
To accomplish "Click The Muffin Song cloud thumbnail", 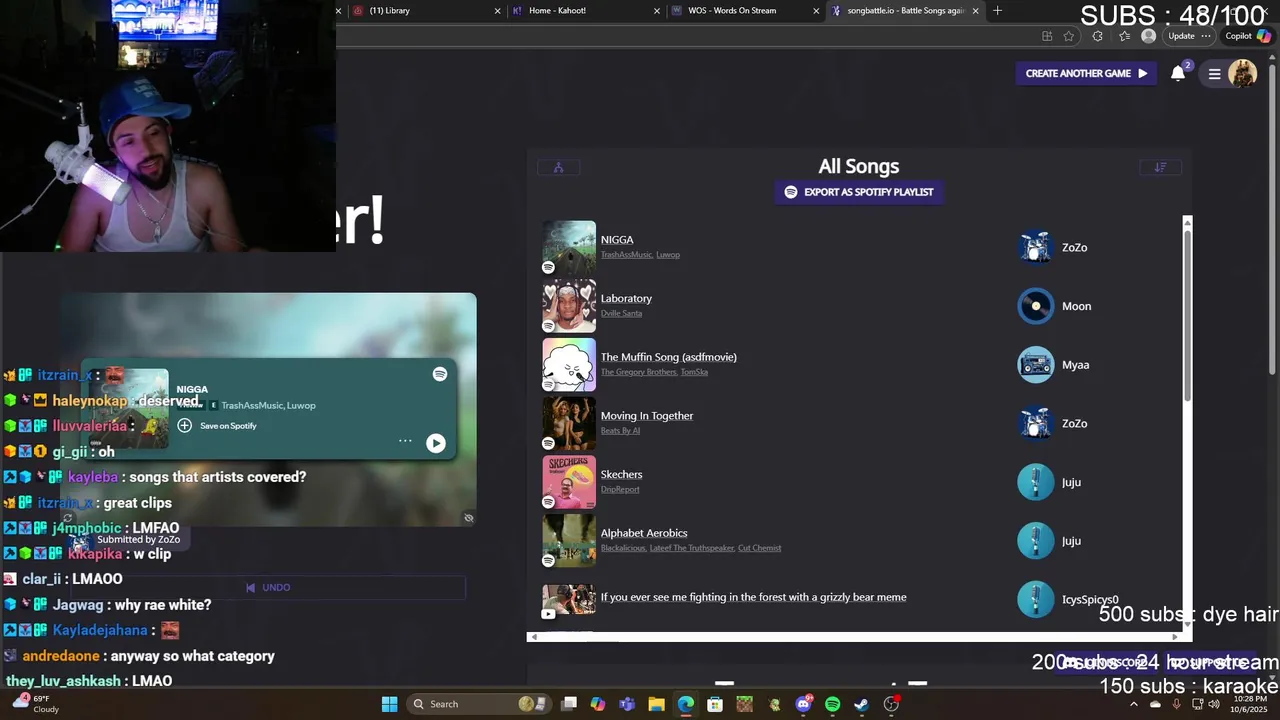I will pyautogui.click(x=569, y=365).
